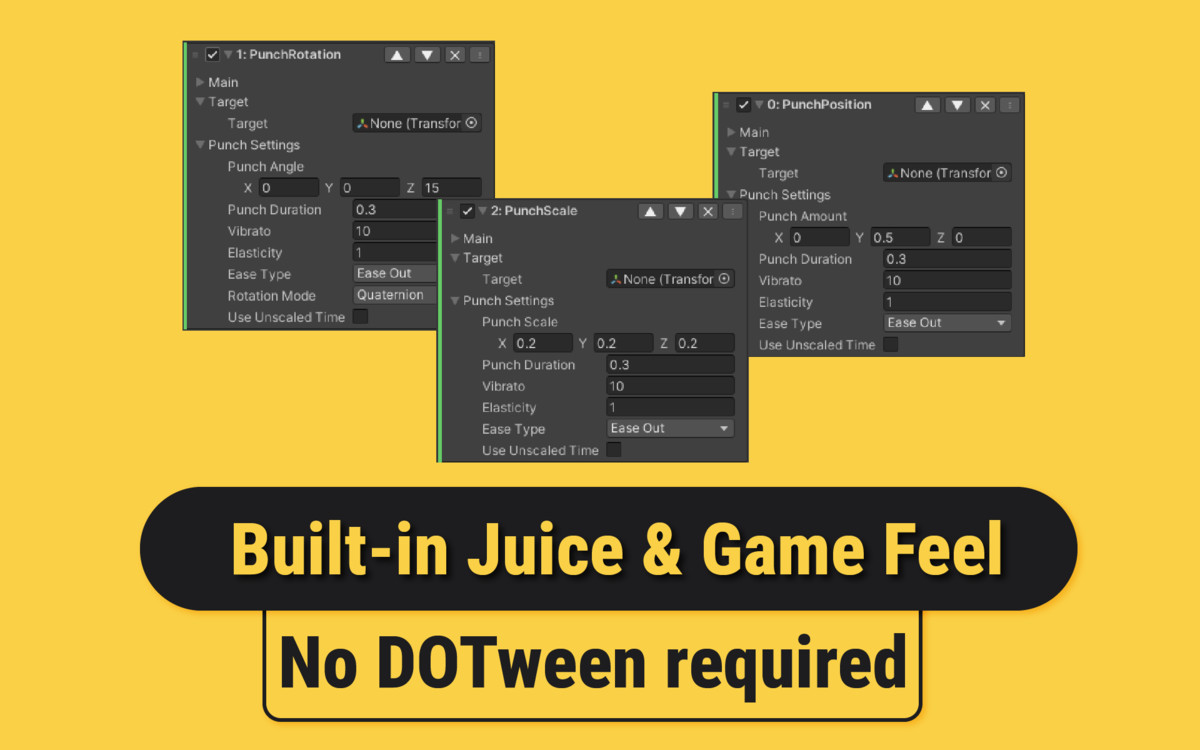Remove the PunchScale feedback with its X icon
The height and width of the screenshot is (750, 1200).
coord(708,211)
